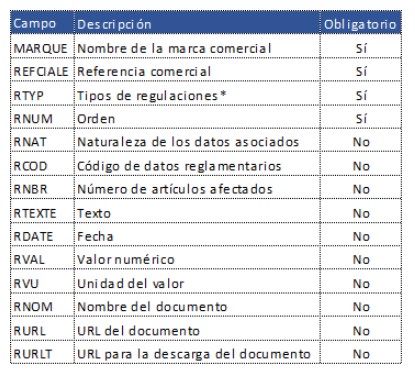The width and height of the screenshot is (415, 374).
Task: Select the RTEXTE field cell
Action: 42,211
